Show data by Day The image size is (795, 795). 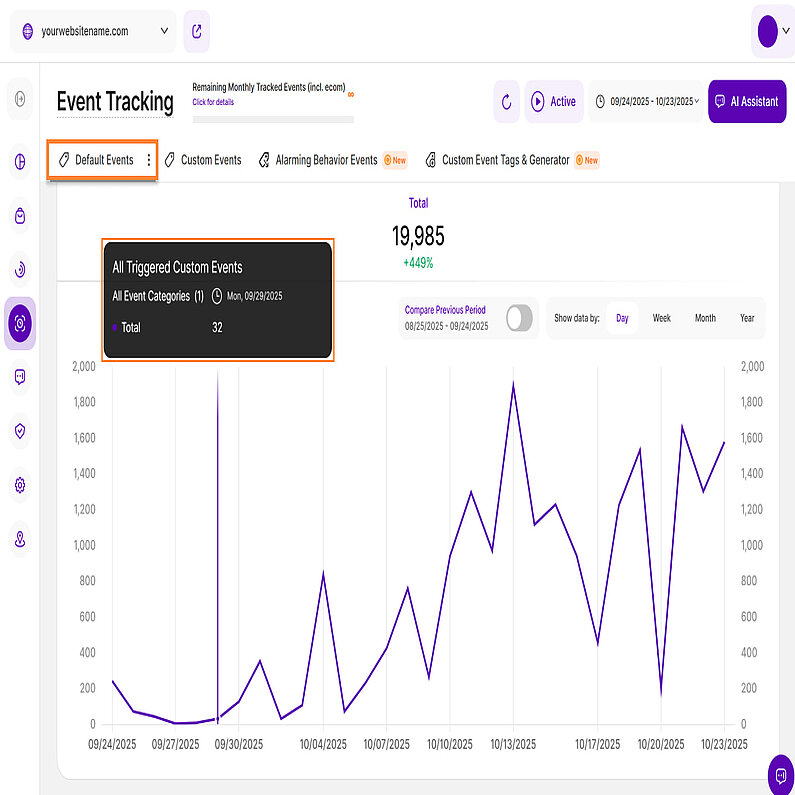pyautogui.click(x=622, y=318)
